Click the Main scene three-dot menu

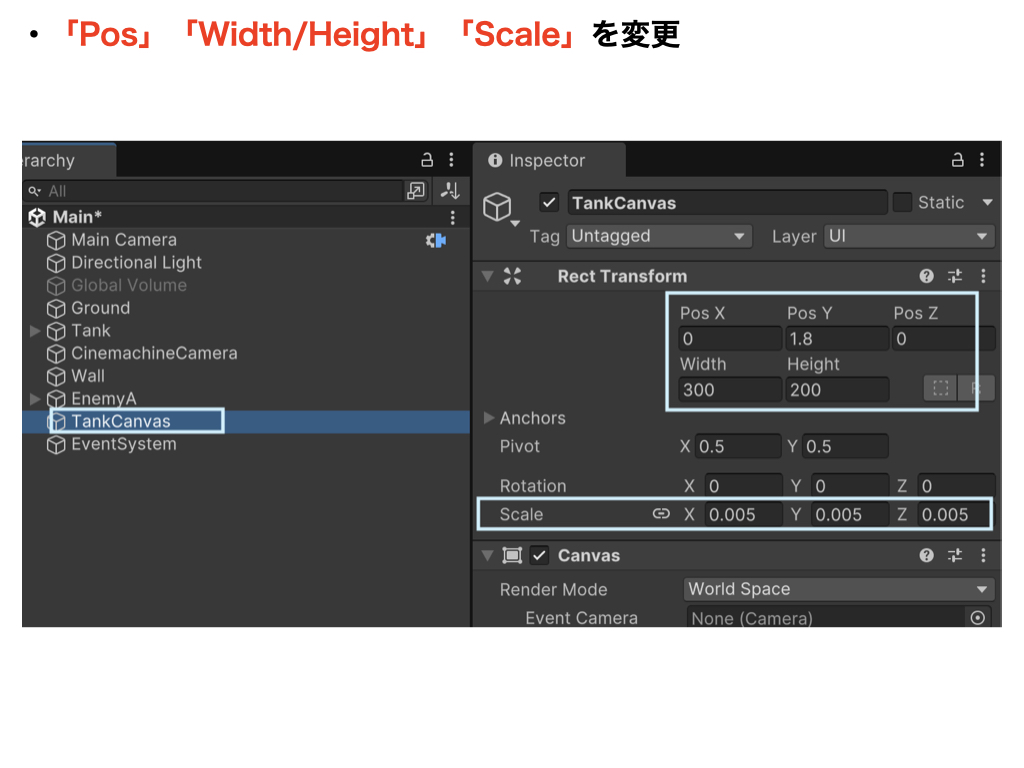click(452, 217)
